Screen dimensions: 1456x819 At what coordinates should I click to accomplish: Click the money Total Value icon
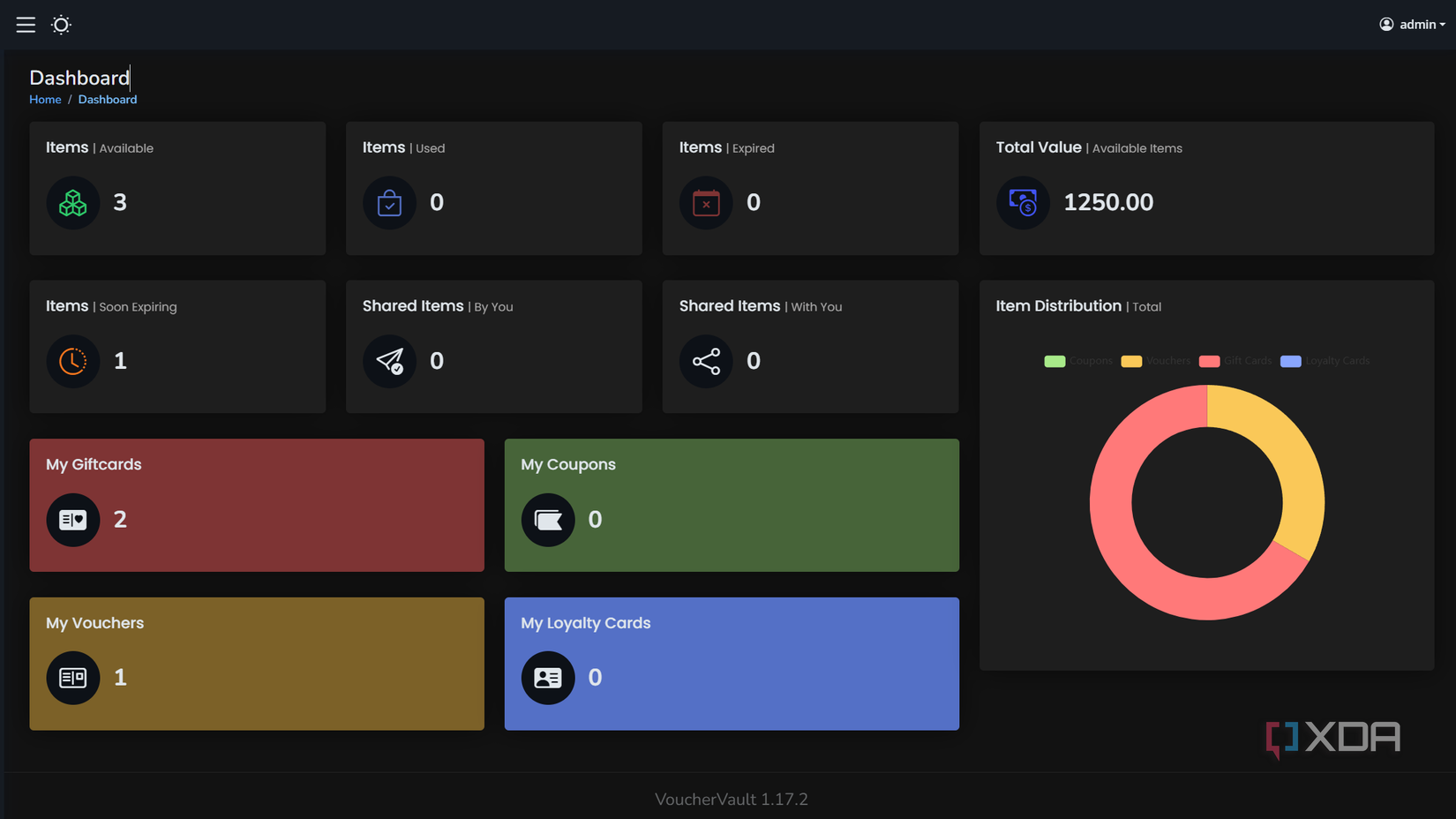pyautogui.click(x=1023, y=203)
